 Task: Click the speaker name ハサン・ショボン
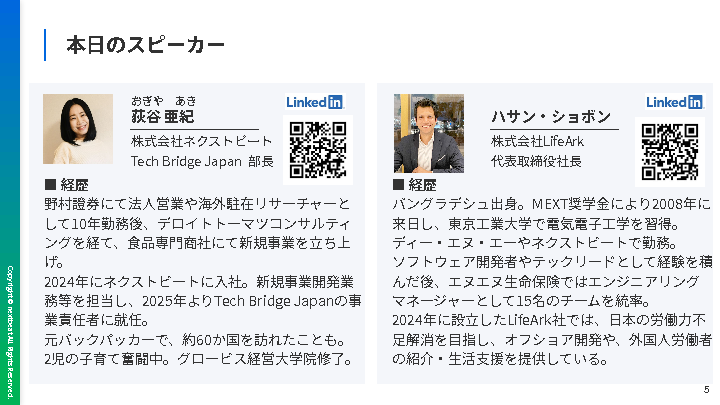coord(550,117)
